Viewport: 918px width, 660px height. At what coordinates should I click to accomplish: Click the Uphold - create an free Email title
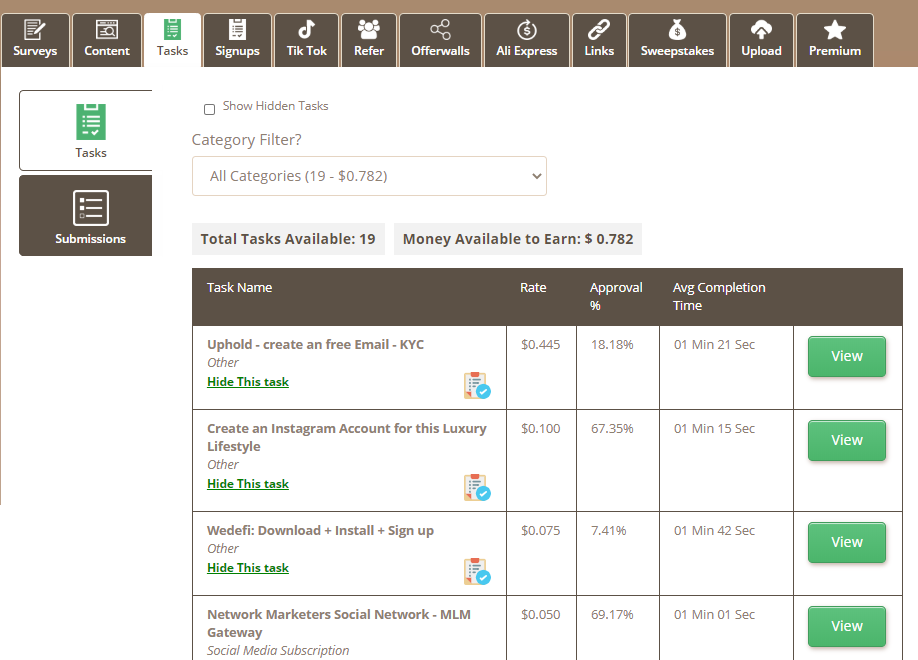click(x=316, y=344)
